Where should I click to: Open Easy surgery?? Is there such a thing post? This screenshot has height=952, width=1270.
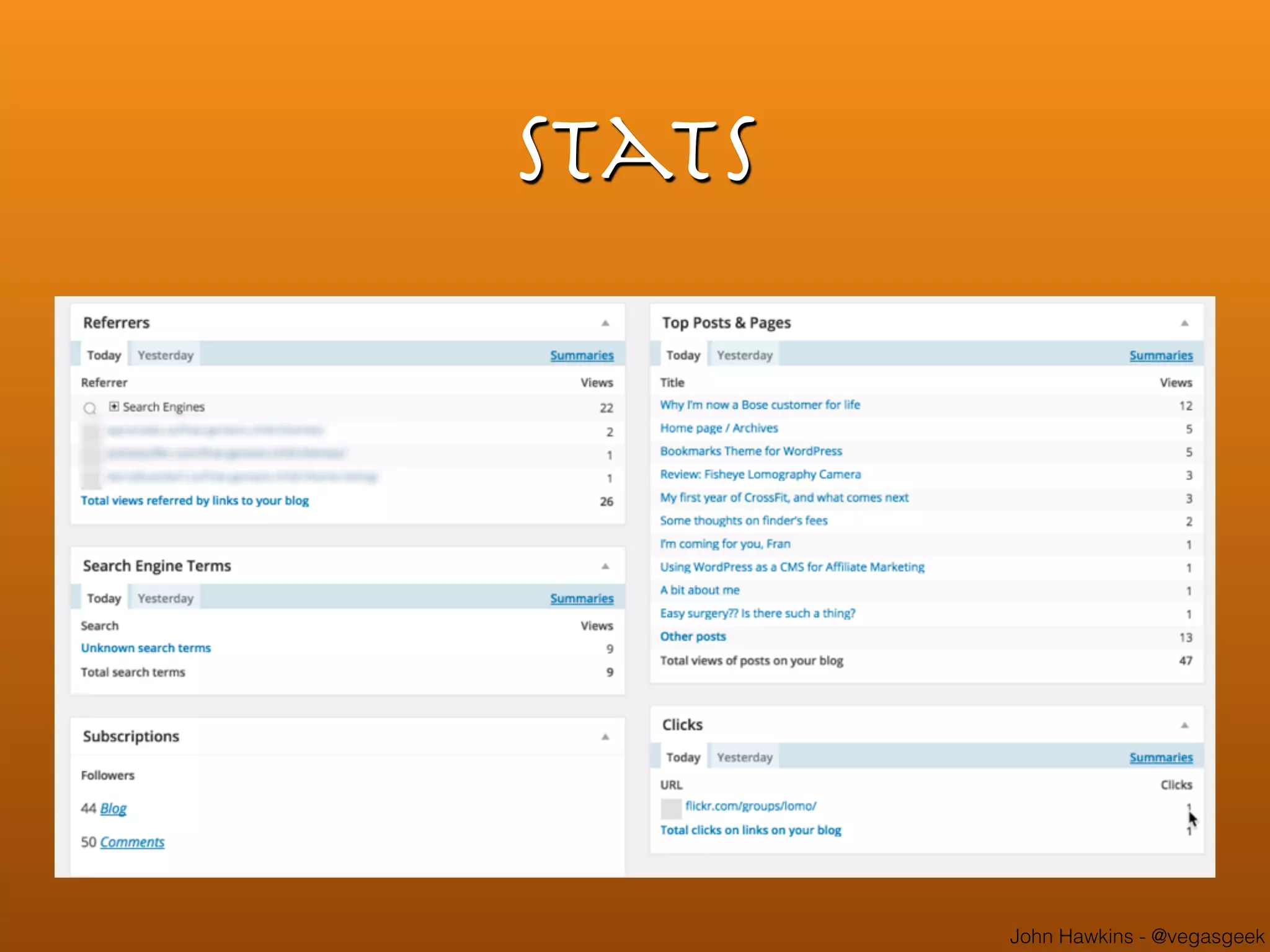tap(757, 613)
